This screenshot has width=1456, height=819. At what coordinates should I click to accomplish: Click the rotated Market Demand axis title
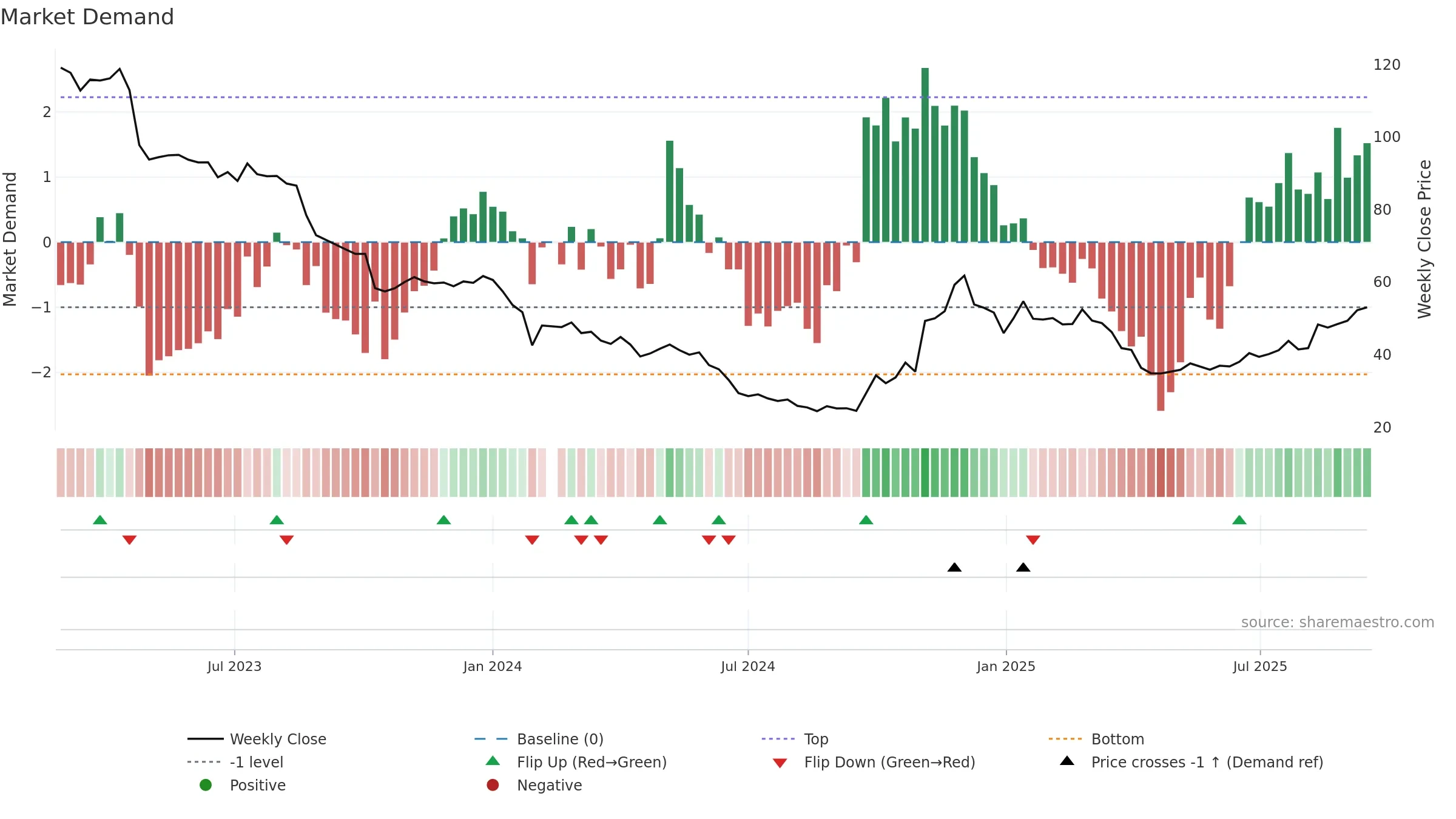point(10,239)
